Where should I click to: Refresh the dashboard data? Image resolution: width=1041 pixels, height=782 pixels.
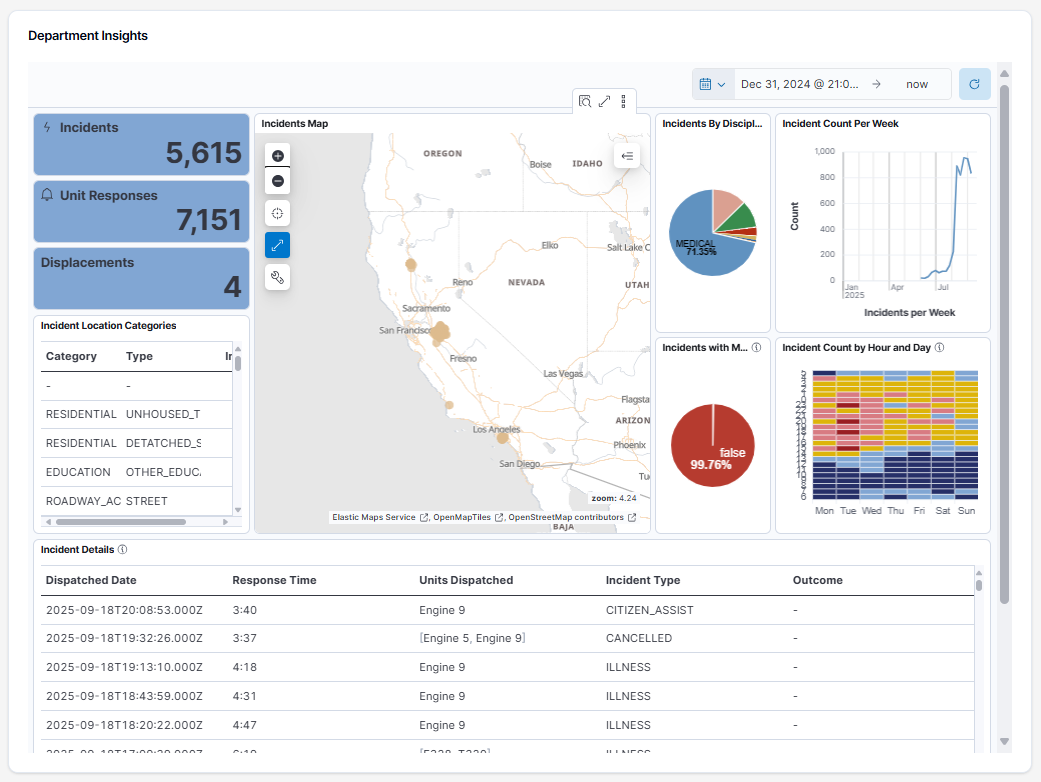click(x=974, y=84)
